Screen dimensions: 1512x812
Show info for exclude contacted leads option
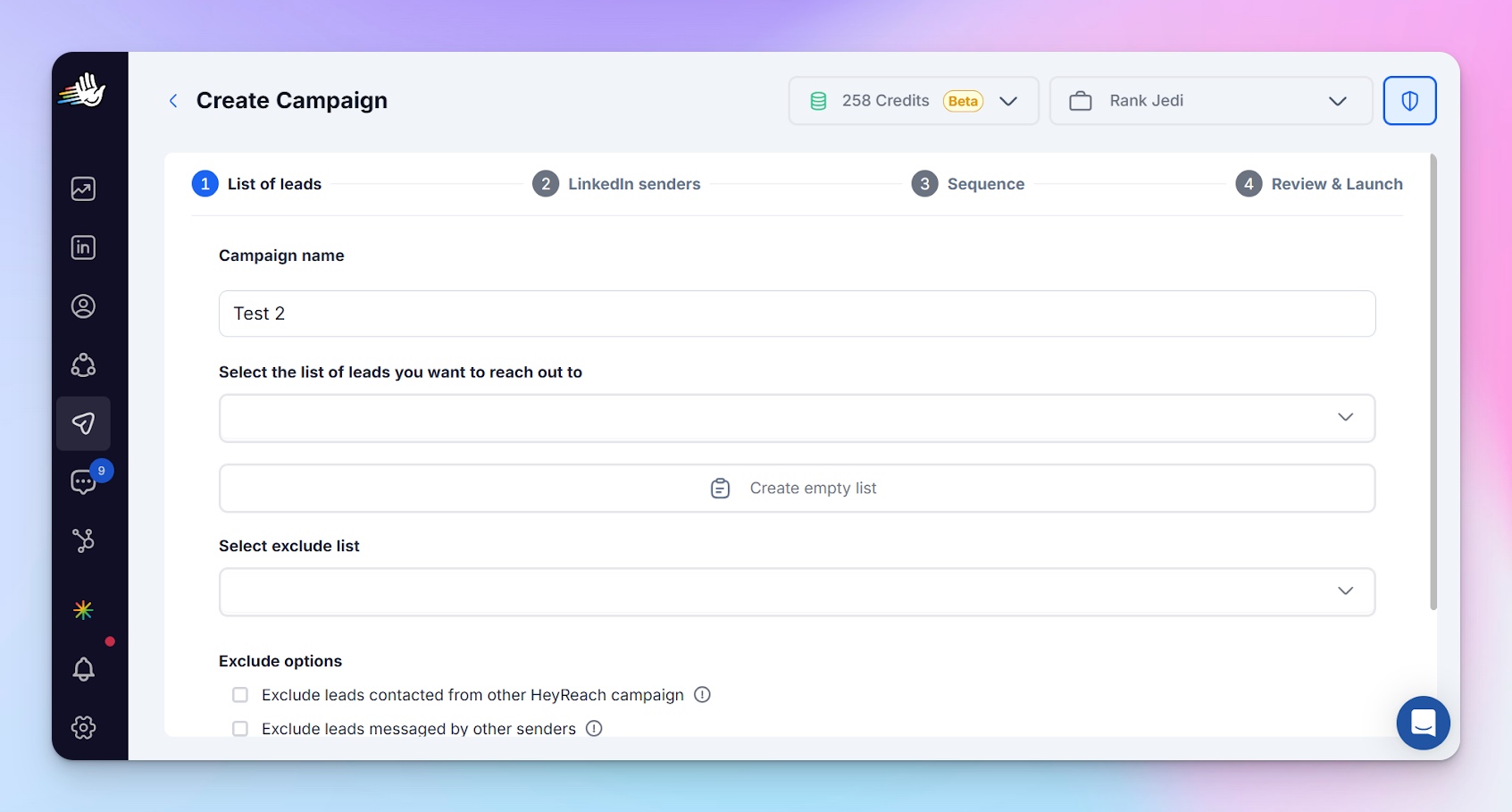(702, 695)
